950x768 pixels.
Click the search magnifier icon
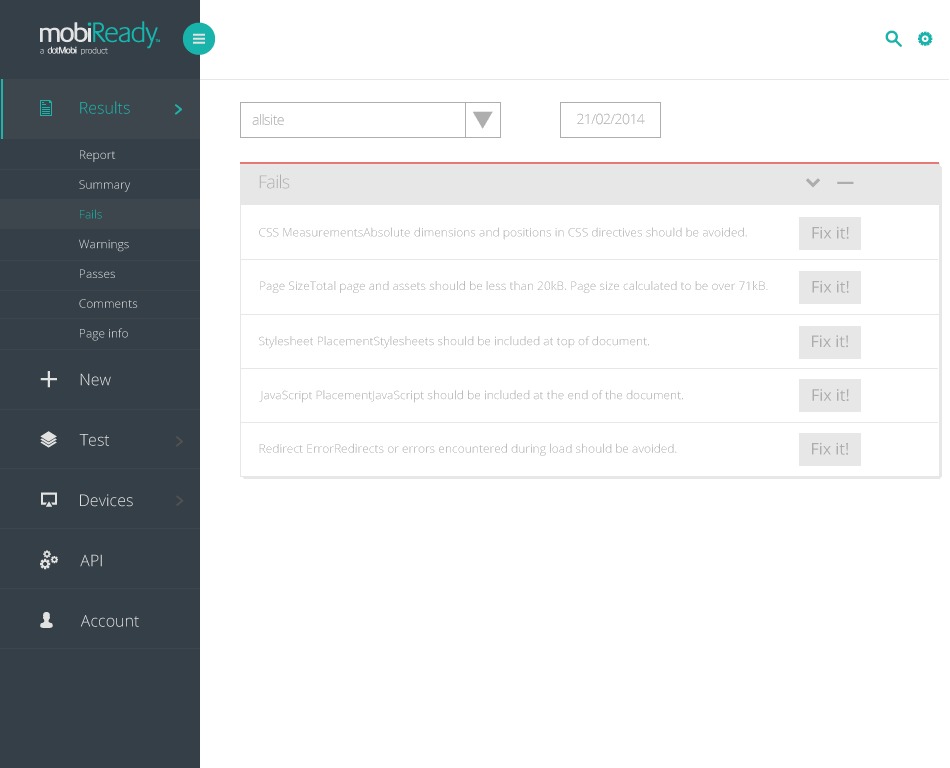(x=893, y=39)
